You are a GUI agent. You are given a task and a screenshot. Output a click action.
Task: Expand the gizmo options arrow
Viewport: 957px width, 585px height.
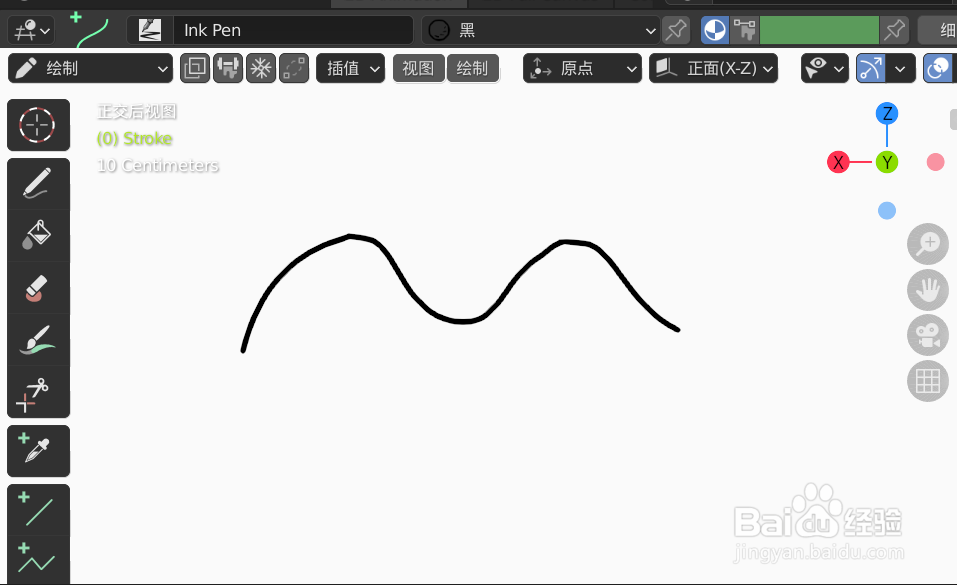[x=900, y=68]
